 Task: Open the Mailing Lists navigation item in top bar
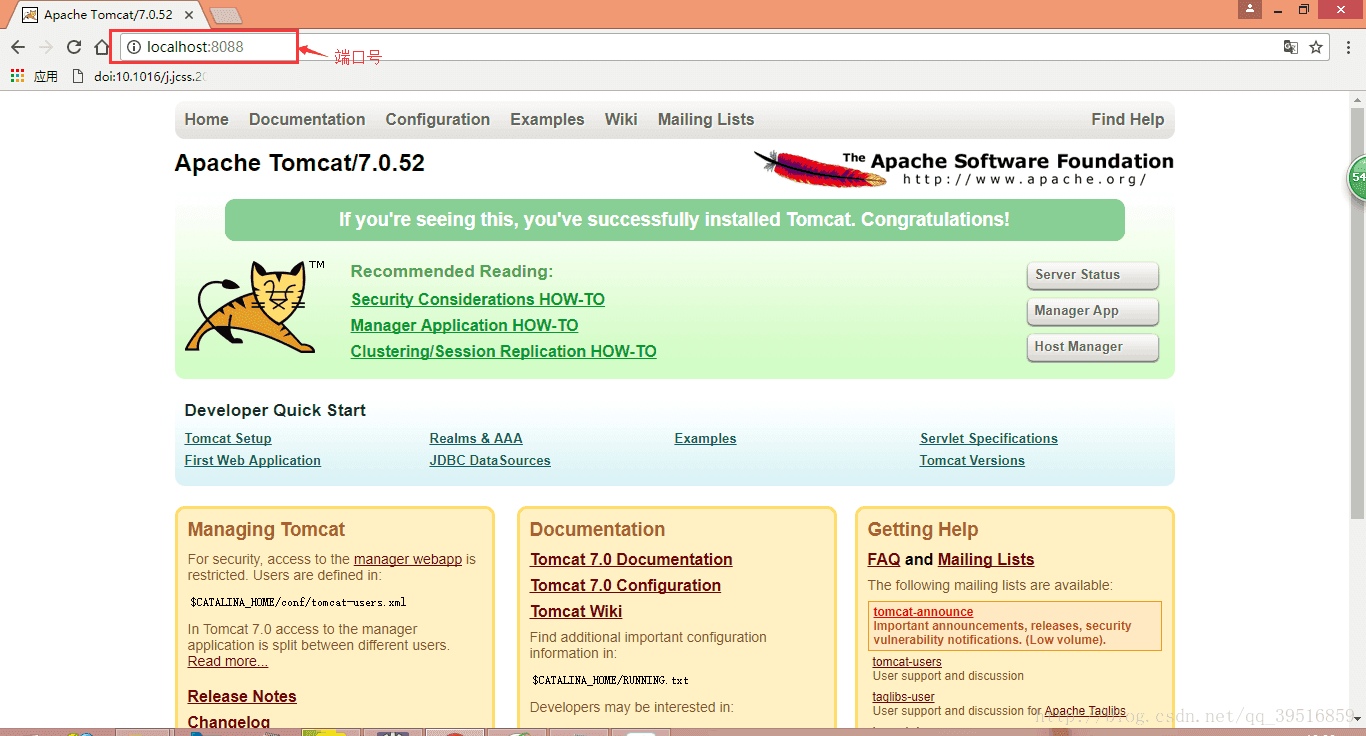(x=706, y=119)
